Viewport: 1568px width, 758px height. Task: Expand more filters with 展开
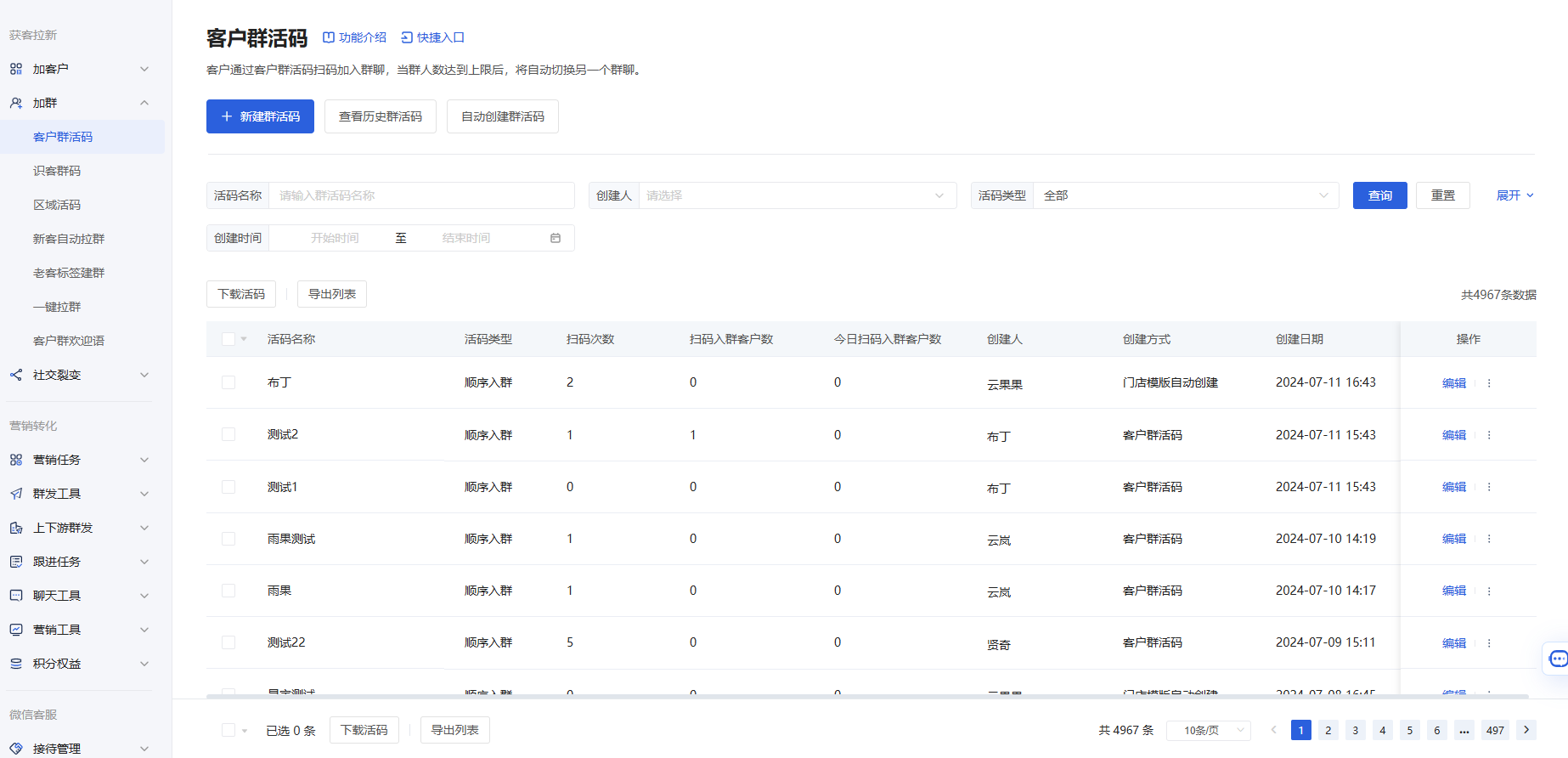(x=1515, y=195)
